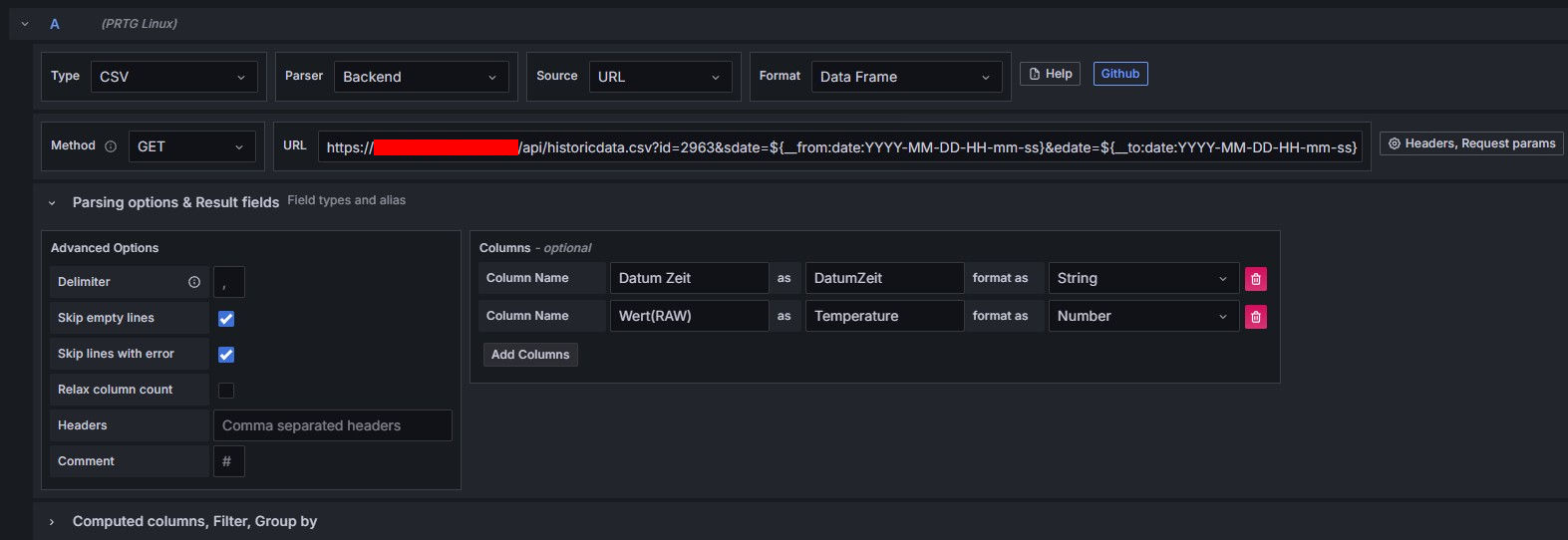The height and width of the screenshot is (540, 1568).
Task: Click the Delimiter info icon
Action: (194, 282)
